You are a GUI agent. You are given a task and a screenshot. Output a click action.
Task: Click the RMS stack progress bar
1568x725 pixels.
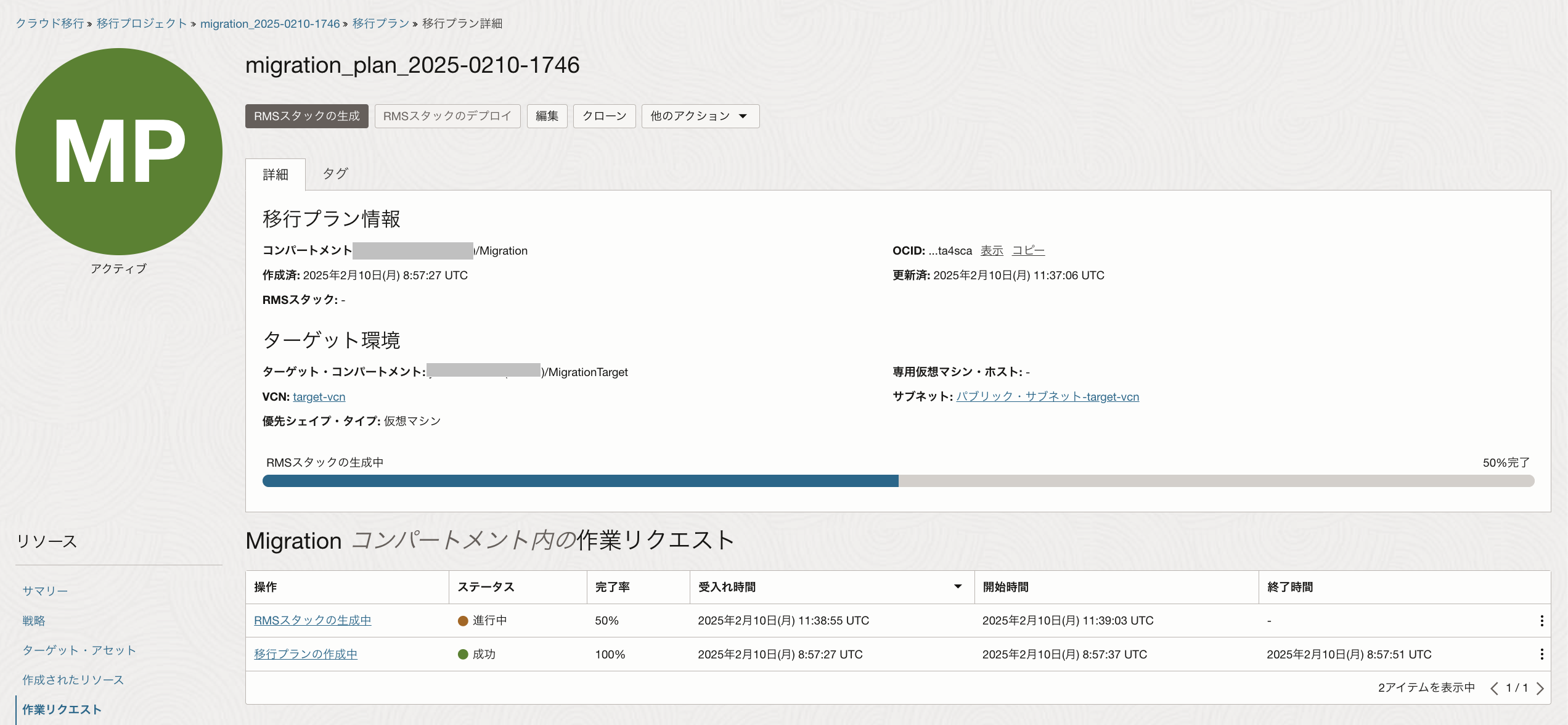[898, 481]
